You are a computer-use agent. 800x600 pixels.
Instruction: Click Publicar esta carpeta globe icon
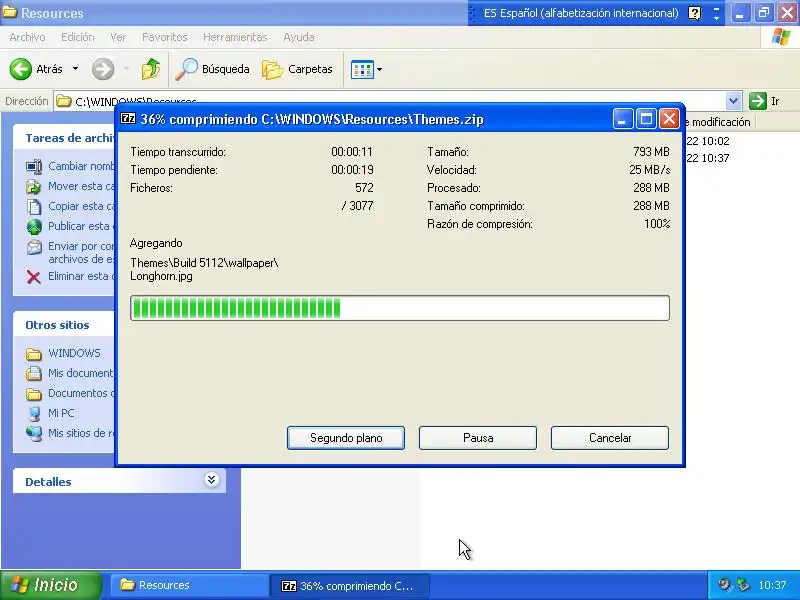(34, 227)
